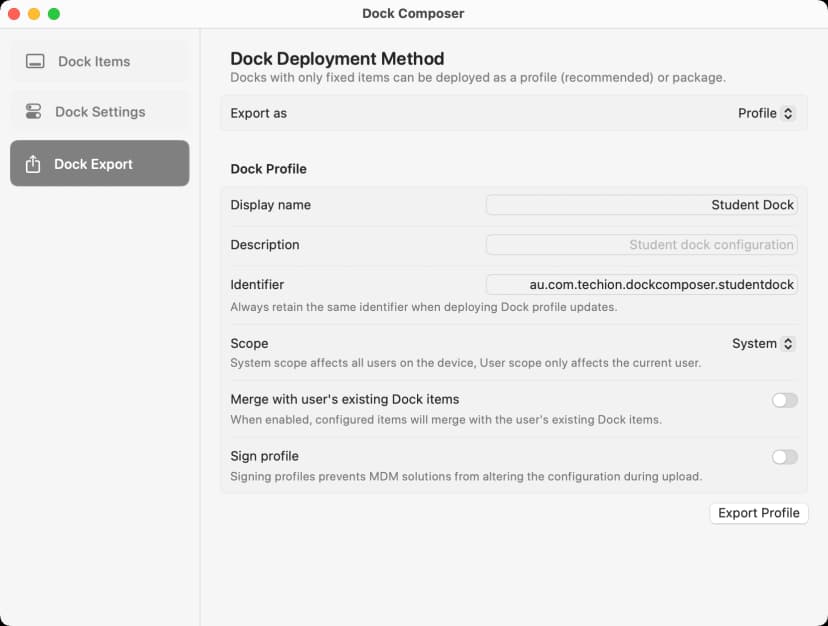The width and height of the screenshot is (828, 626).
Task: Click the Dock Settings toggles icon
Action: click(x=34, y=112)
